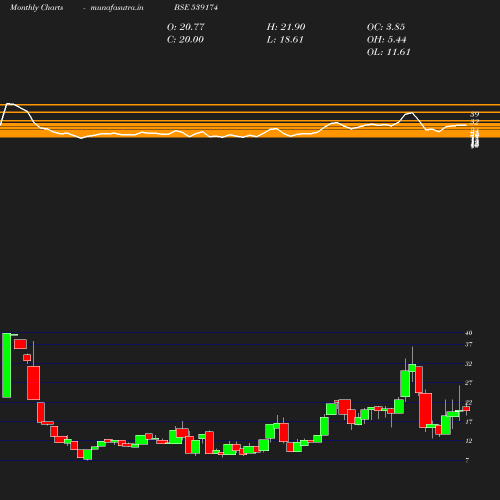Viewport: 500px width, 500px height.
Task: Click the 'OH: 5.44' reading
Action: [x=387, y=40]
